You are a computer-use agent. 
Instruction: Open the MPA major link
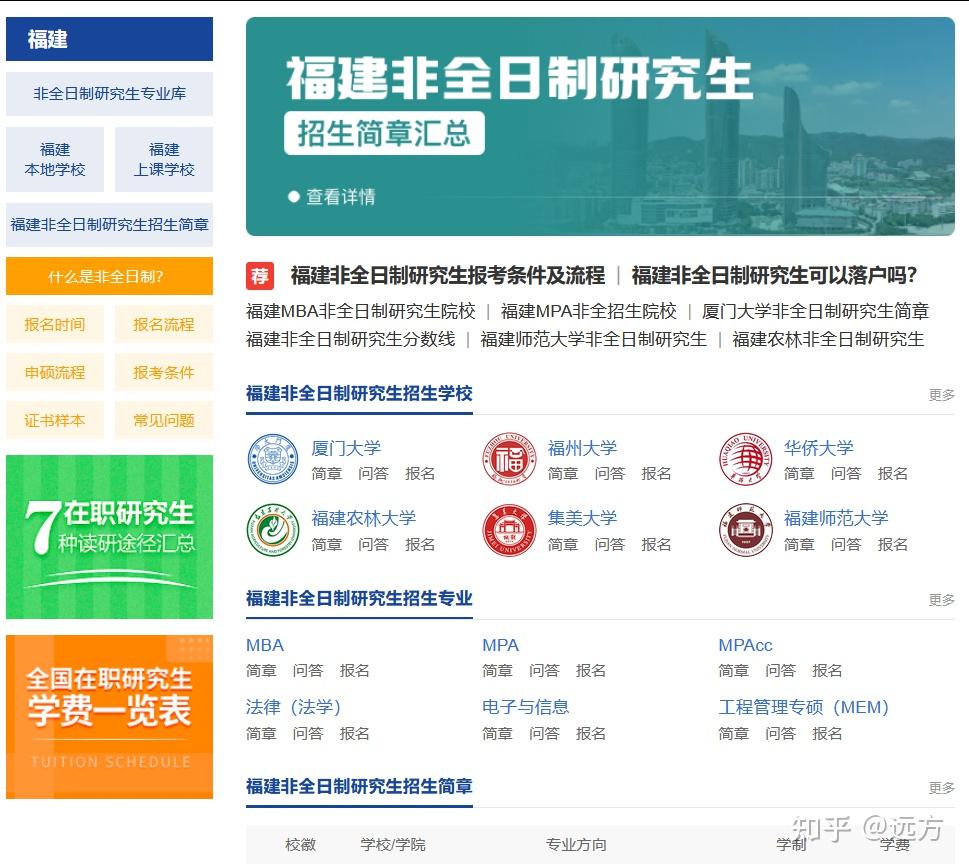click(501, 646)
